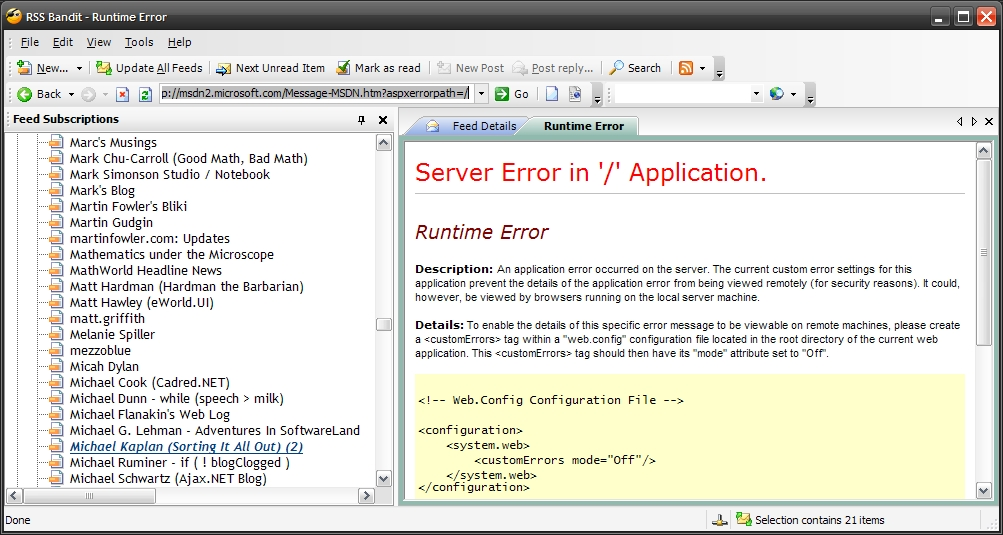Click feed icon beside matt.griffith
Screen dimensions: 1003x535
(58, 319)
